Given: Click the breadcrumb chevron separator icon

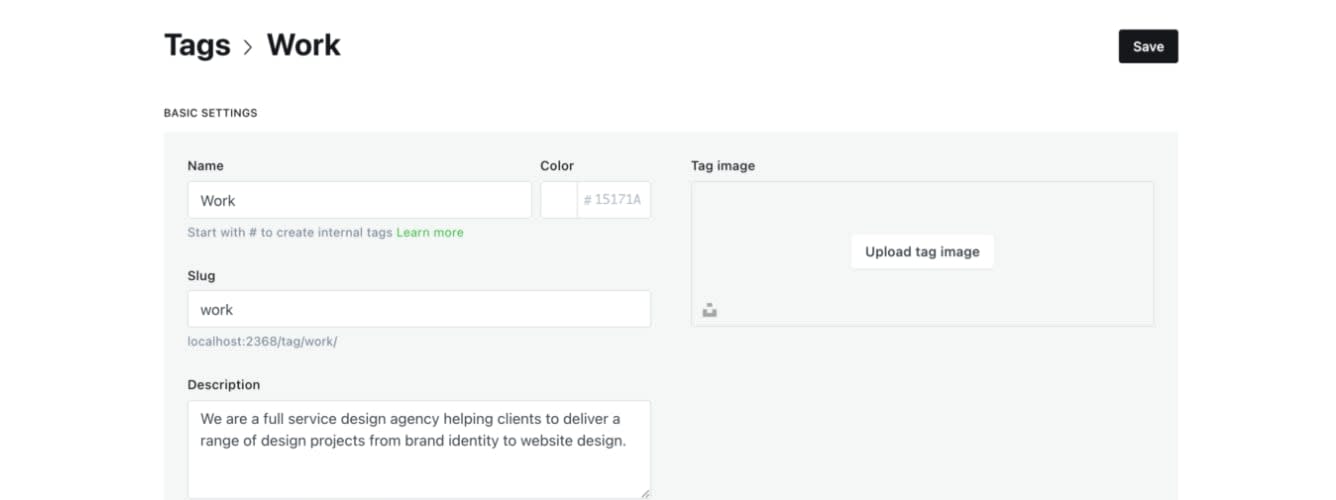Looking at the screenshot, I should 248,47.
